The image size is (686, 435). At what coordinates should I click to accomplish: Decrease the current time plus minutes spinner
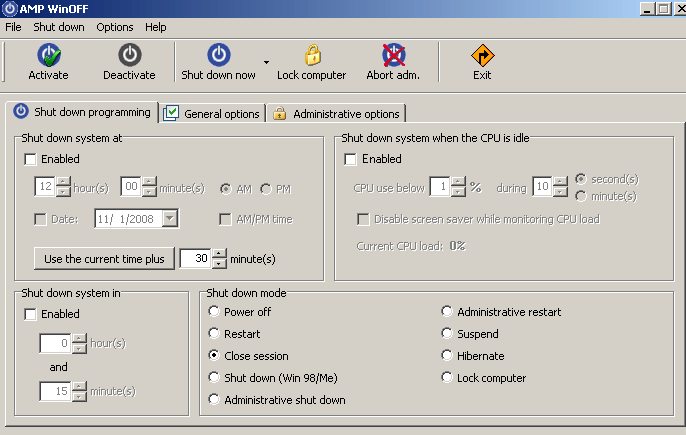pyautogui.click(x=220, y=263)
